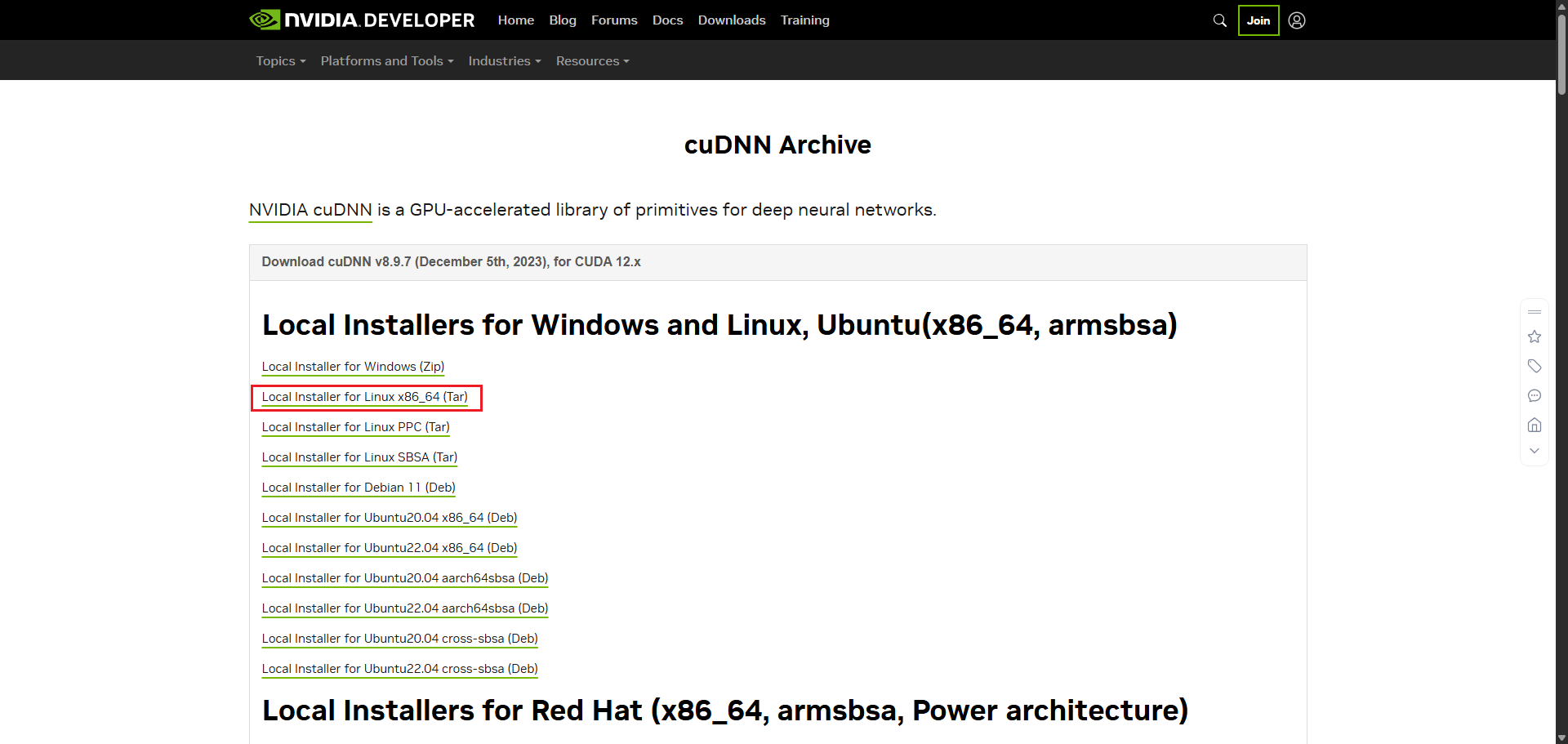The height and width of the screenshot is (744, 1568).
Task: Expand the Industries dropdown
Action: pos(505,60)
